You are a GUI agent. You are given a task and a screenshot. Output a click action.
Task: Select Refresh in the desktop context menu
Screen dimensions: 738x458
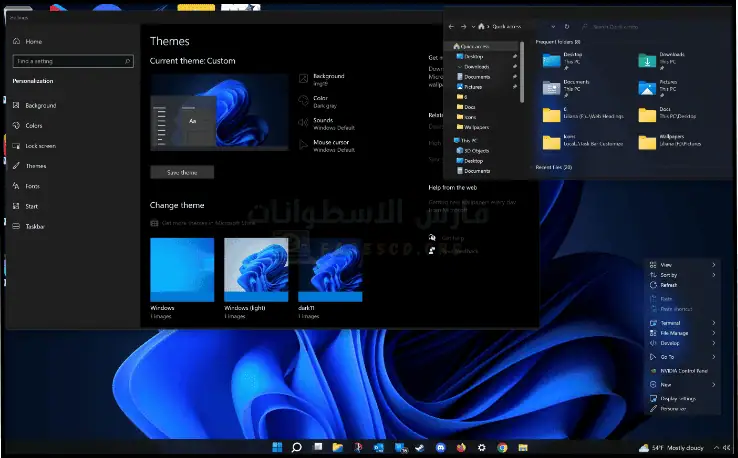pos(668,285)
